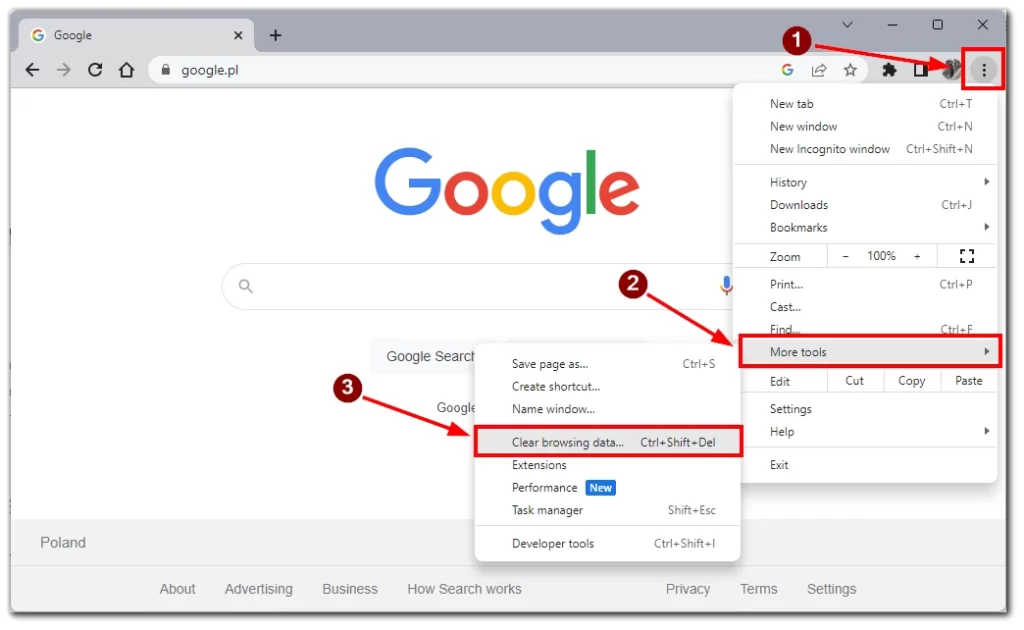Expand the Bookmarks submenu

point(865,228)
